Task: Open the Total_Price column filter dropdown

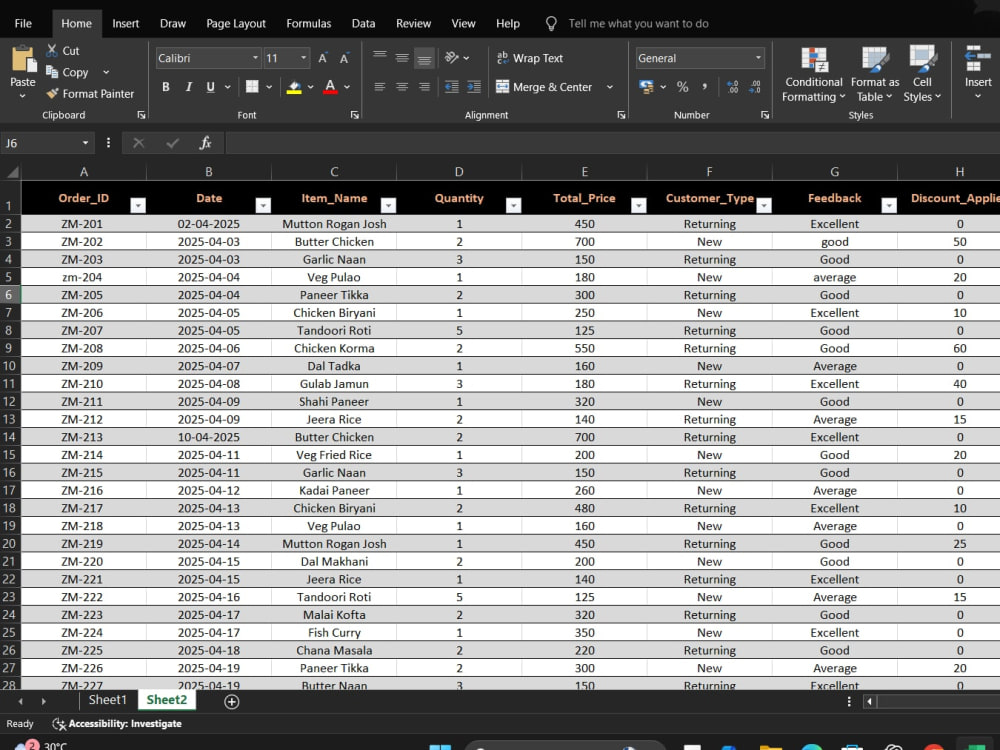Action: coord(638,205)
